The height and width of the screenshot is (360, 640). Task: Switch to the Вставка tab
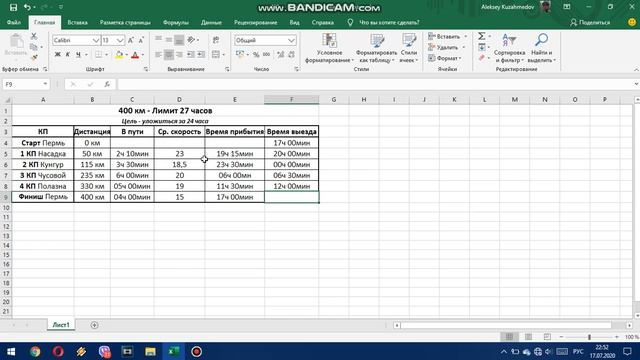78,22
